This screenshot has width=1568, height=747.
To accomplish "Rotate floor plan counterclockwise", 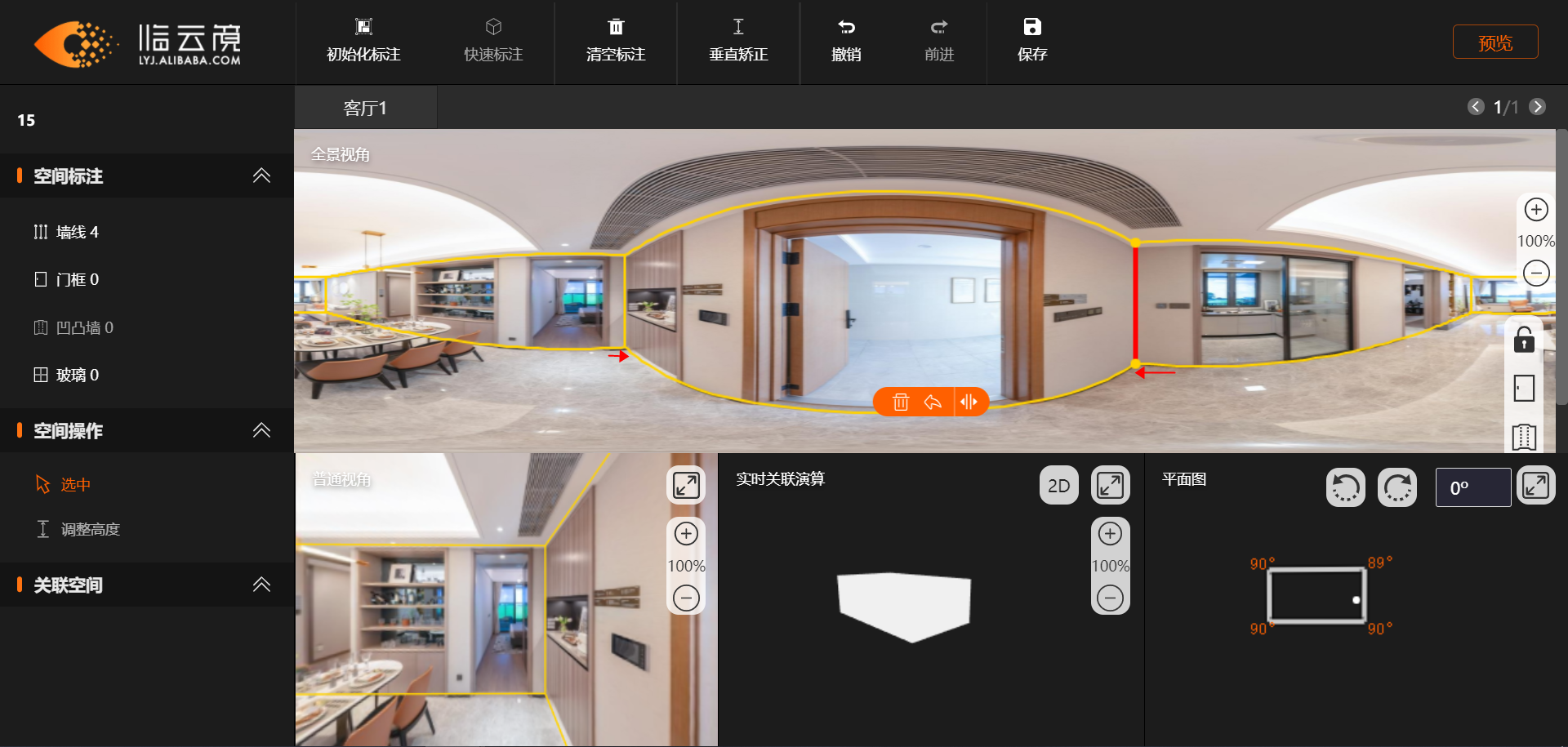I will point(1345,487).
